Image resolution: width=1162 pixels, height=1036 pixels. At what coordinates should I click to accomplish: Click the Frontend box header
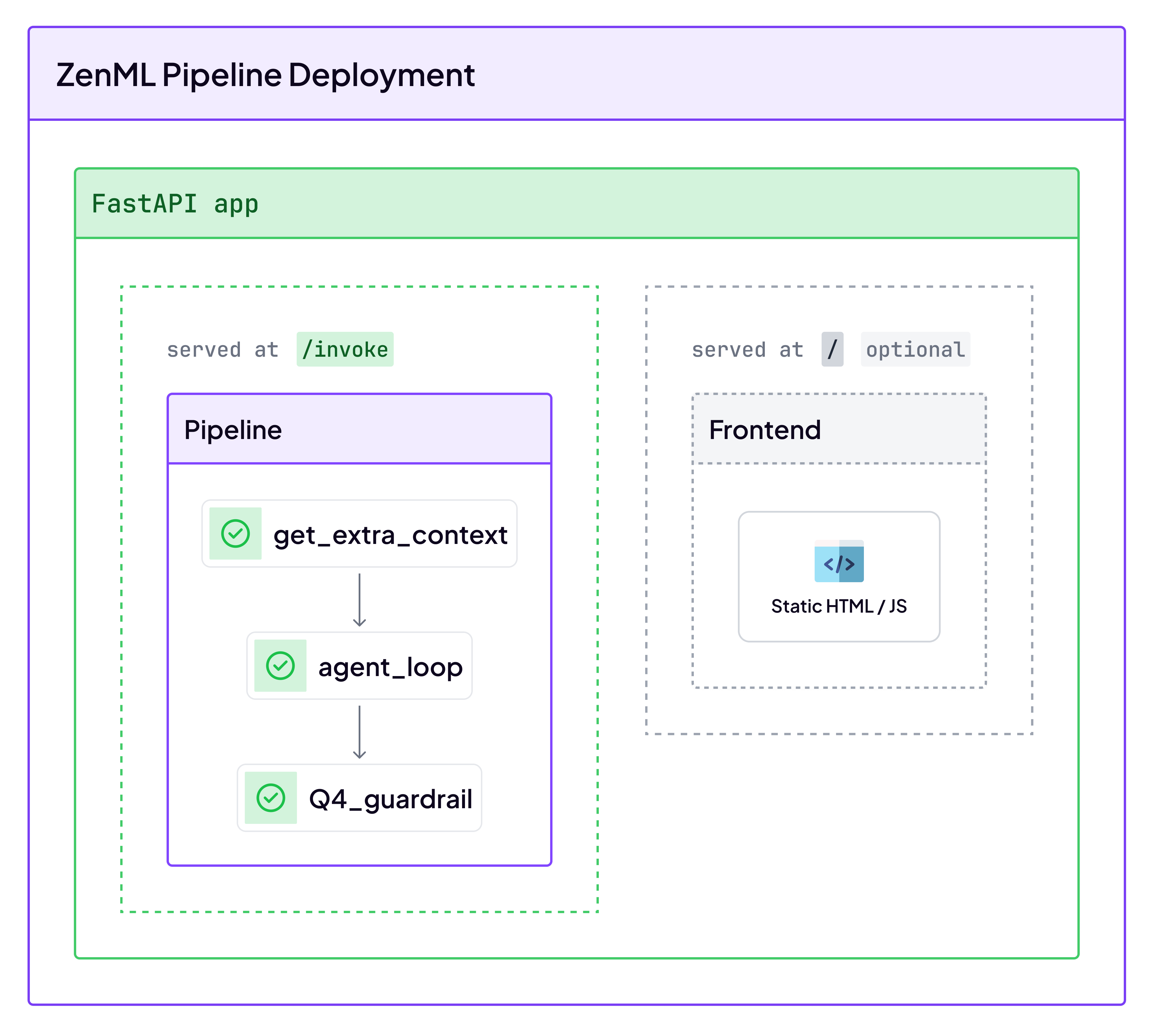pos(839,429)
